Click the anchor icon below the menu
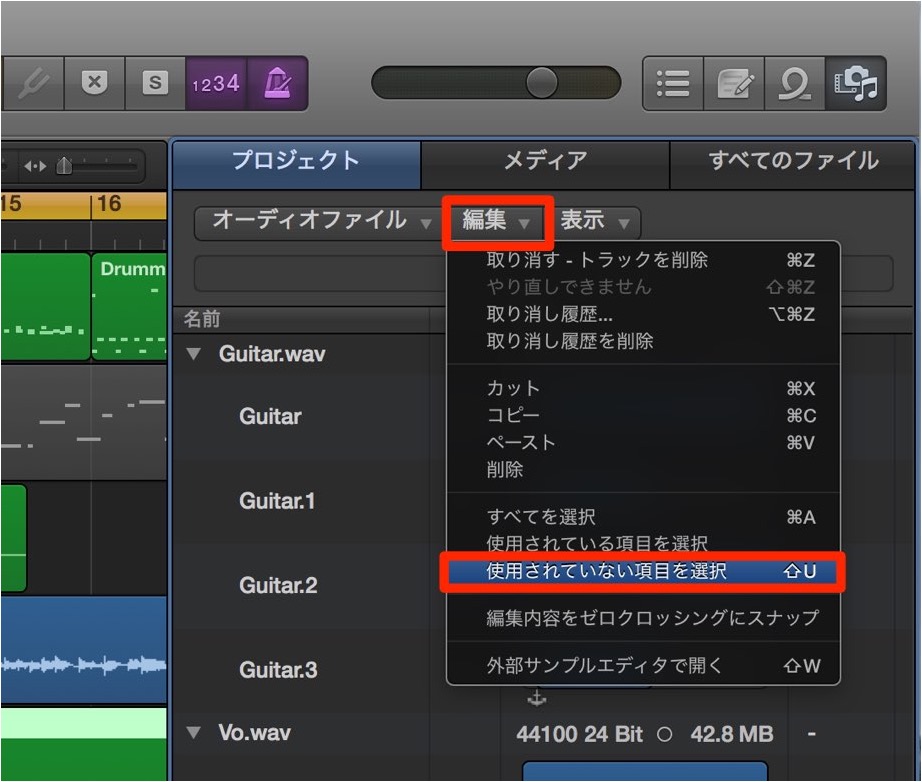 click(x=536, y=698)
